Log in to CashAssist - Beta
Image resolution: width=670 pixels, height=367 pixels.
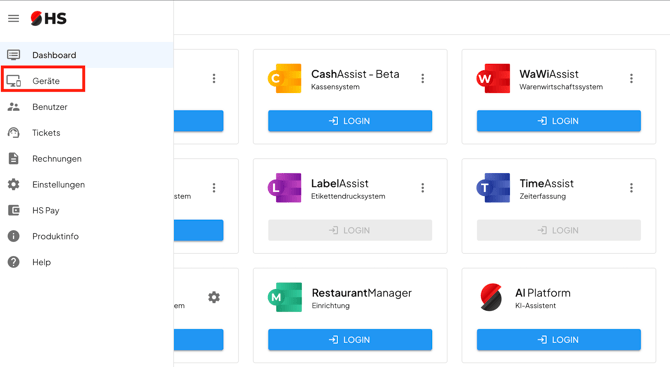(350, 121)
